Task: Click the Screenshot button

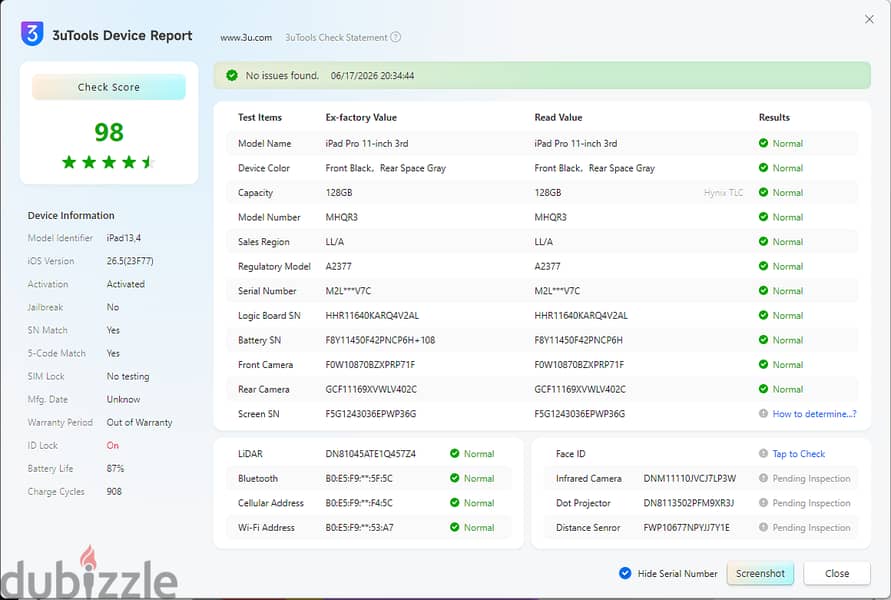Action: 760,573
